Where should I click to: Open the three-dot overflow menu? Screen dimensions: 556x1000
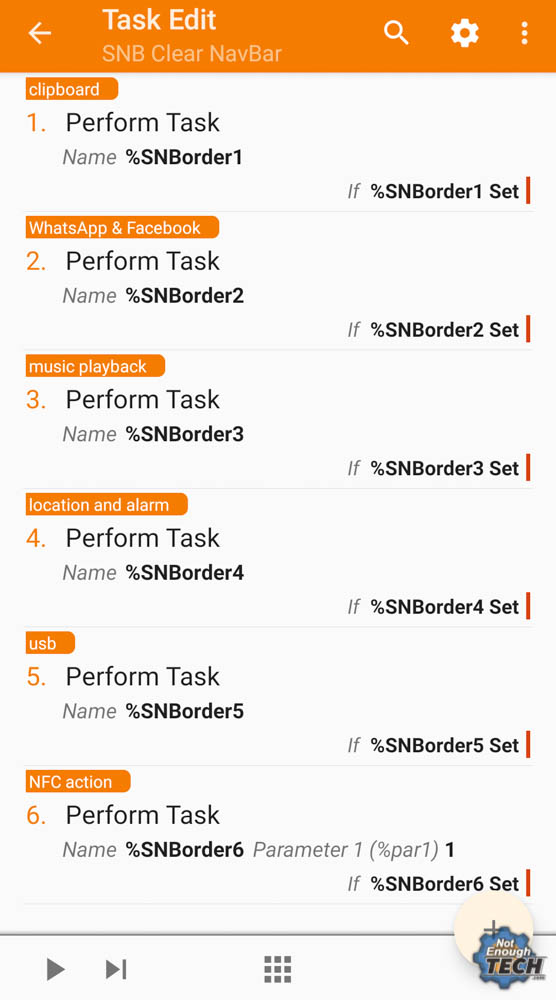tap(524, 33)
